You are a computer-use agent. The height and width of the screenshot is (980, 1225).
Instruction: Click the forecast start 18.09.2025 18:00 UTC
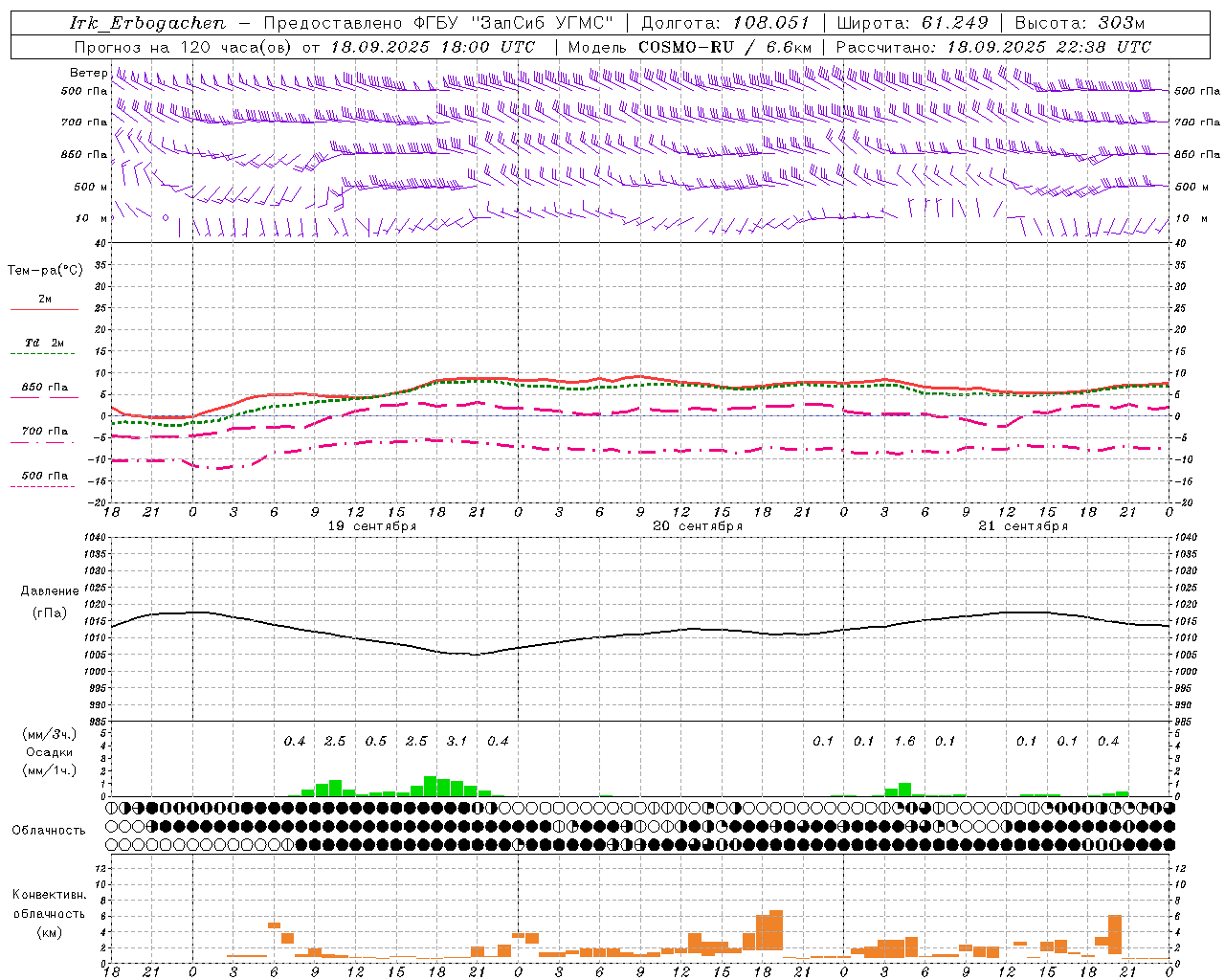(433, 47)
